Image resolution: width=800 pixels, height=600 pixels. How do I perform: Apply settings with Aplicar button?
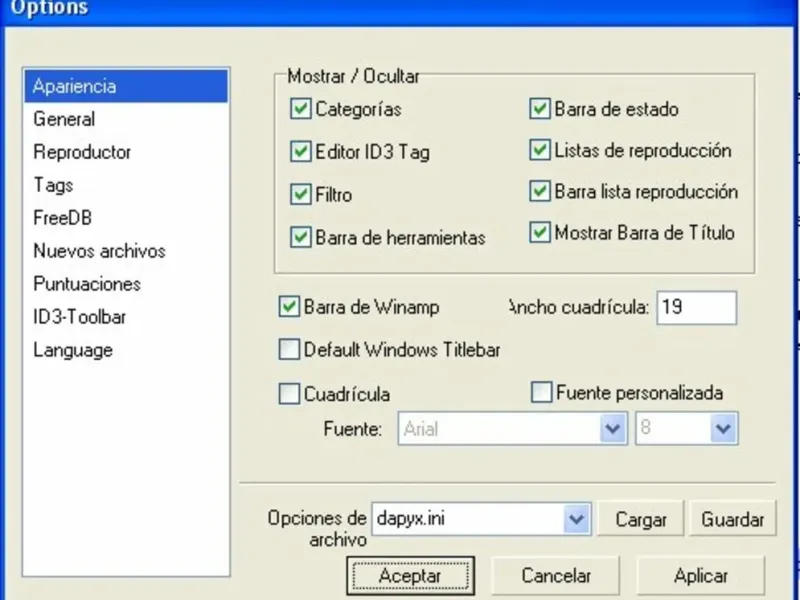[701, 576]
